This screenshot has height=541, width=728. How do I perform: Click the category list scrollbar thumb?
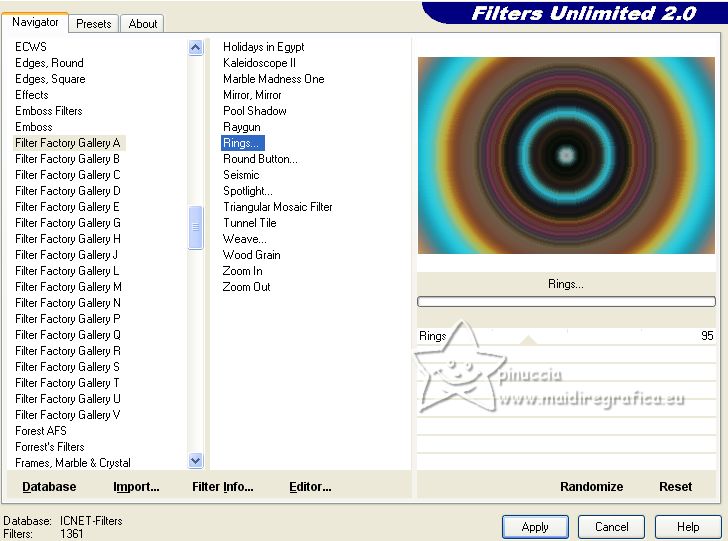[x=195, y=227]
